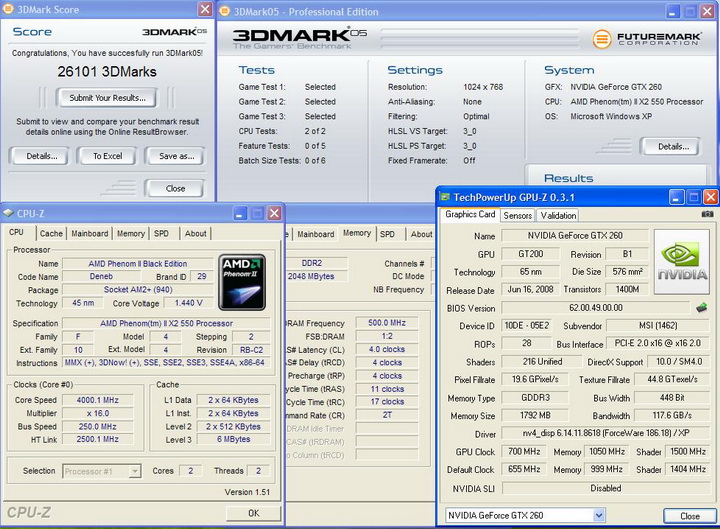Close the 3DMark Score window via X
Viewport: 720px width, 529px height.
click(x=205, y=9)
